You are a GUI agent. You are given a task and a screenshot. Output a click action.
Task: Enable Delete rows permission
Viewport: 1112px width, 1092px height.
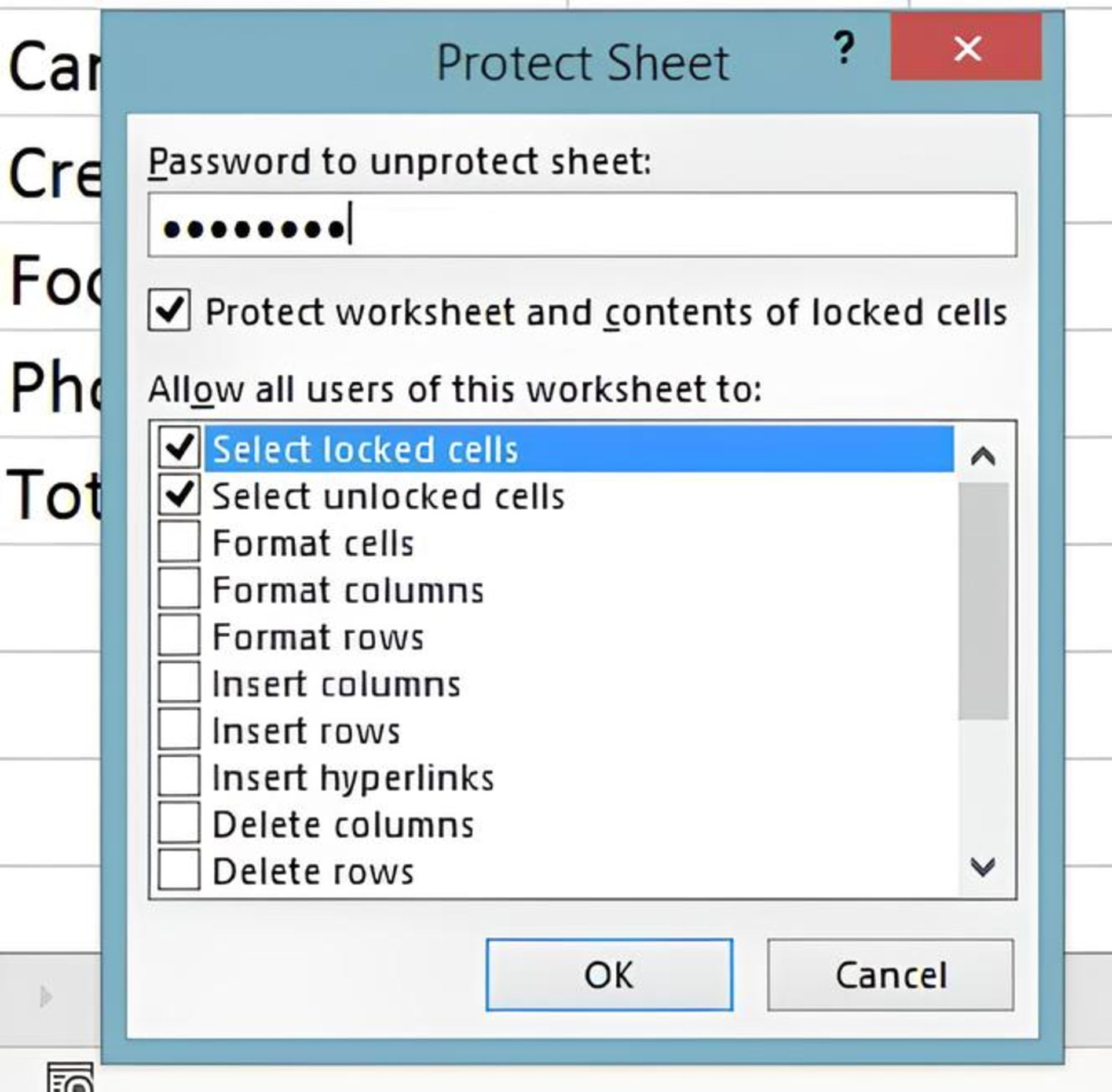(x=179, y=870)
